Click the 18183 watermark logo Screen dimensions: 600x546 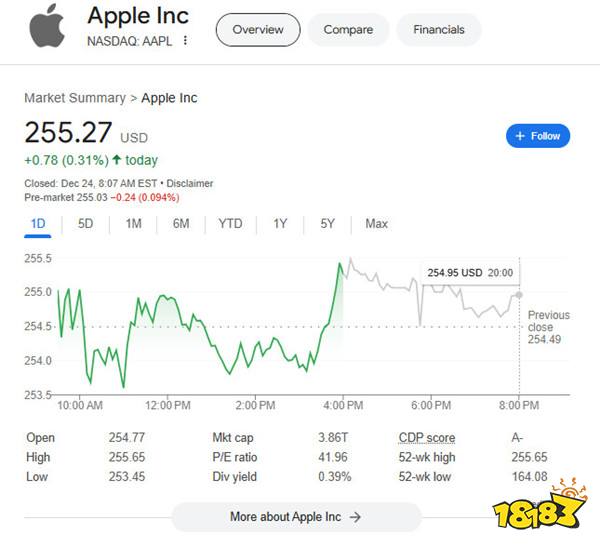coord(540,504)
